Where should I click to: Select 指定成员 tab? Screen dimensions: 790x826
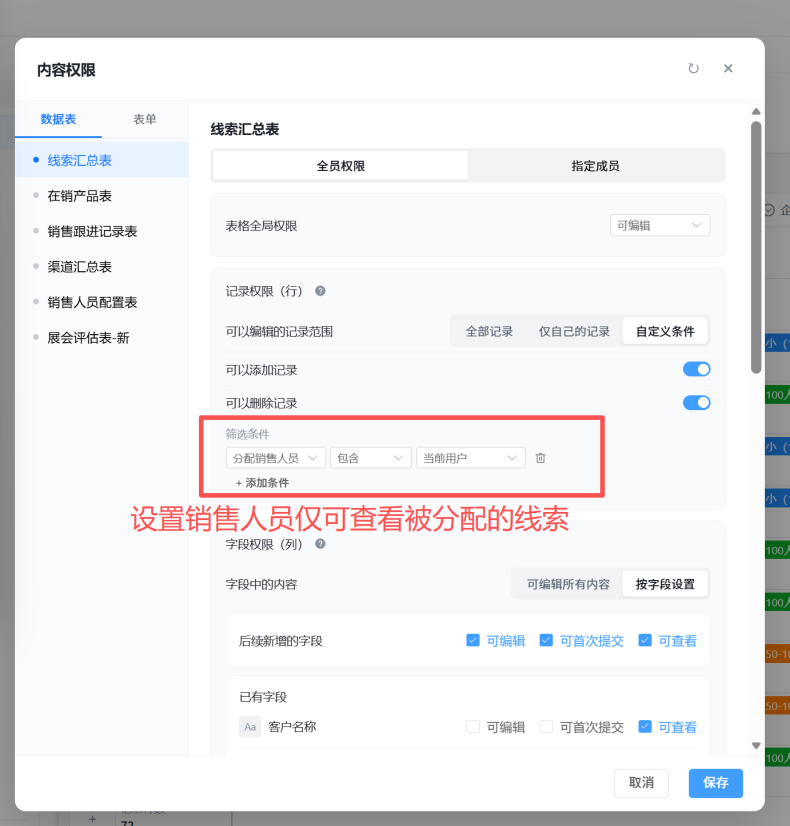tap(596, 166)
